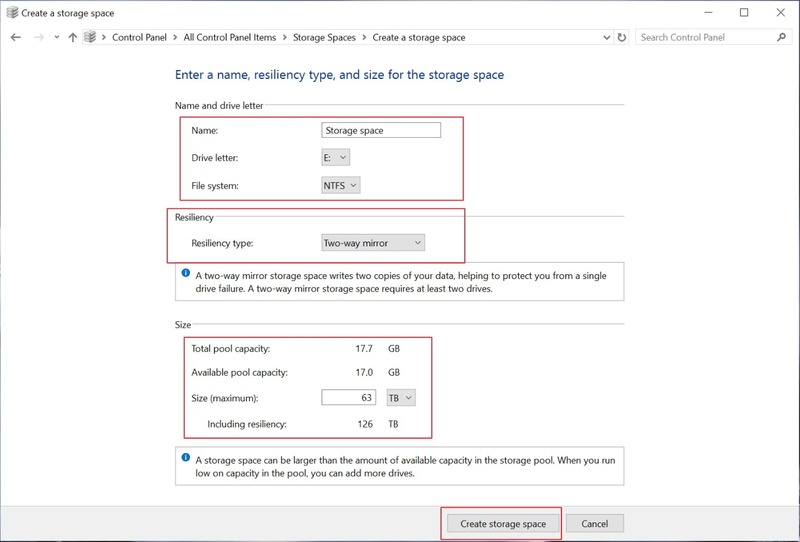This screenshot has height=542, width=800.
Task: Click the info icon beside storage pool capacity note
Action: 186,457
